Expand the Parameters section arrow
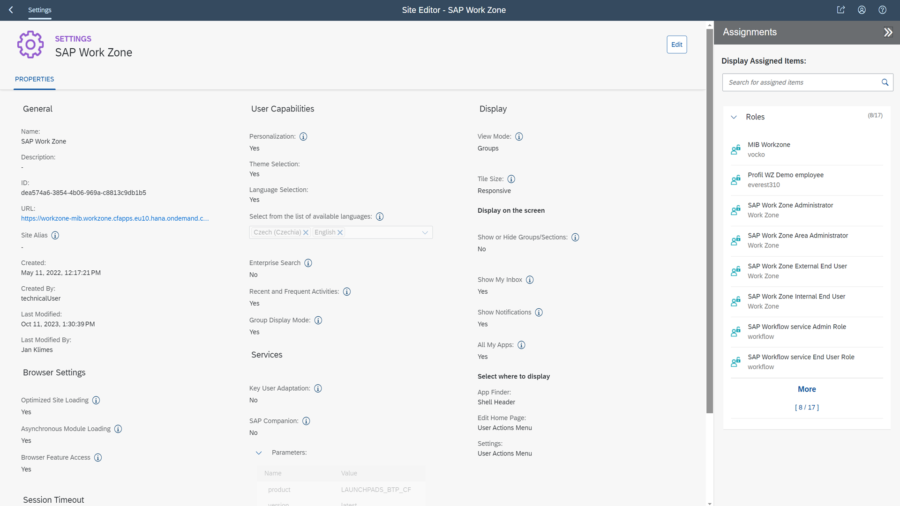900x506 pixels. [258, 452]
